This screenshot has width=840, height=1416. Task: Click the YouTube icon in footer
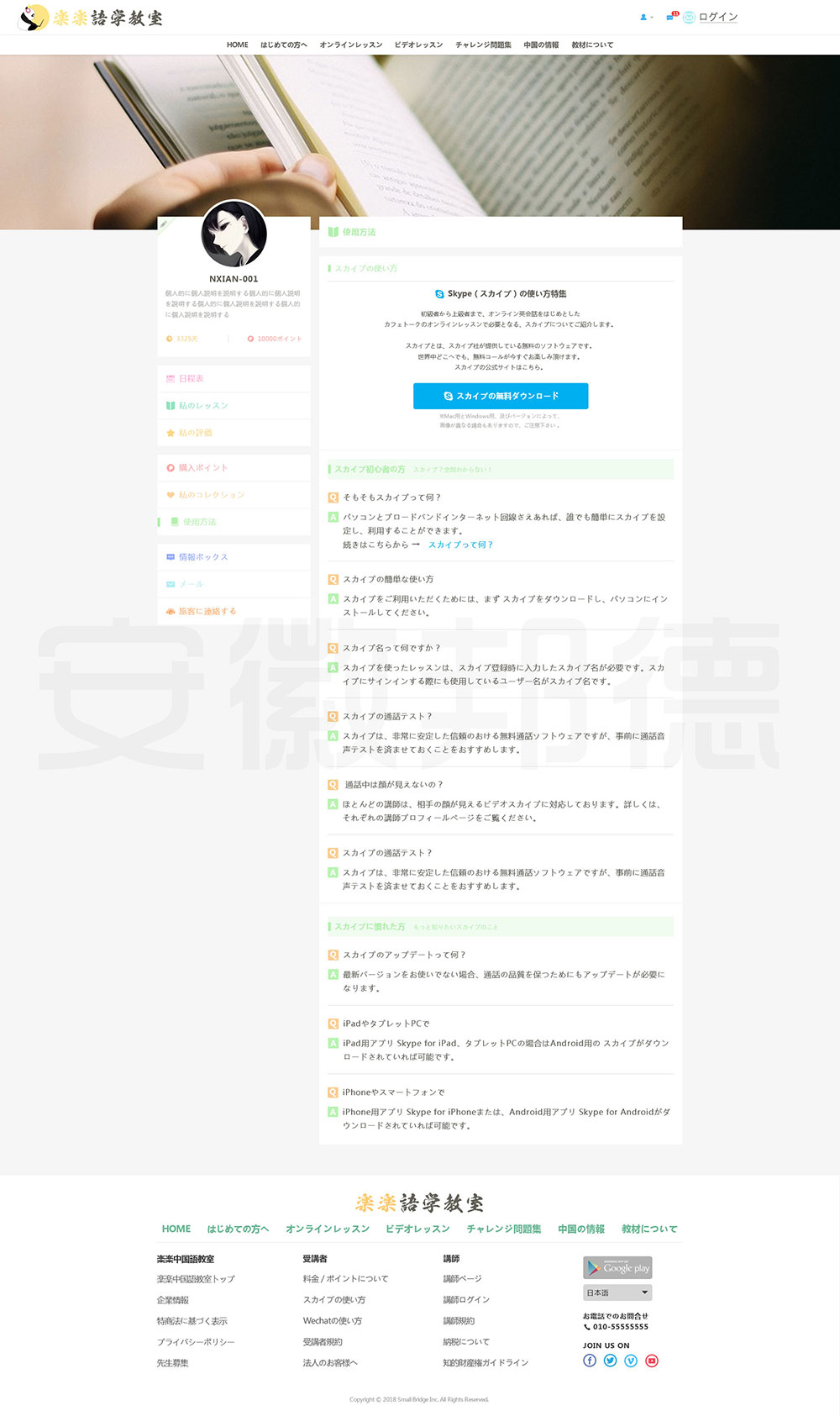[652, 1361]
